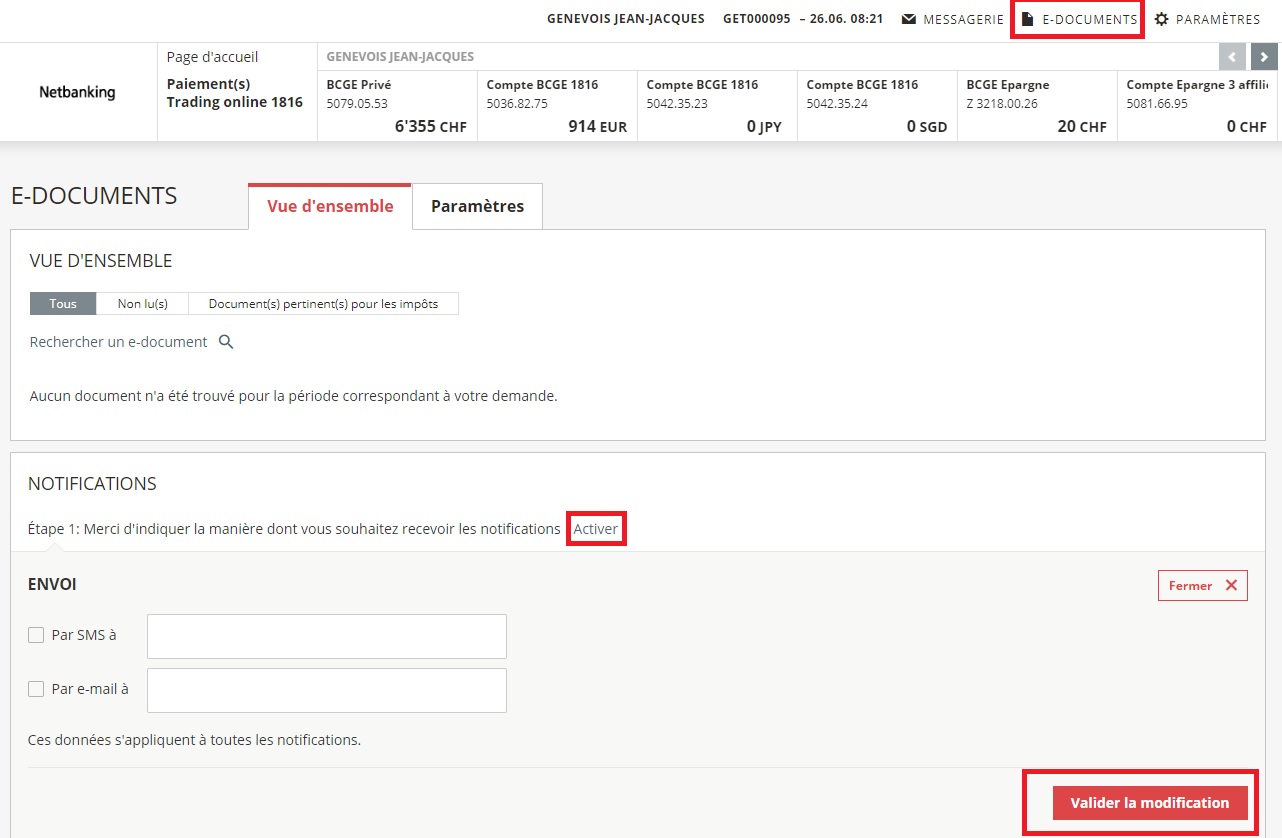This screenshot has width=1282, height=838.
Task: Enable the Par e-mail à checkbox
Action: coord(36,689)
